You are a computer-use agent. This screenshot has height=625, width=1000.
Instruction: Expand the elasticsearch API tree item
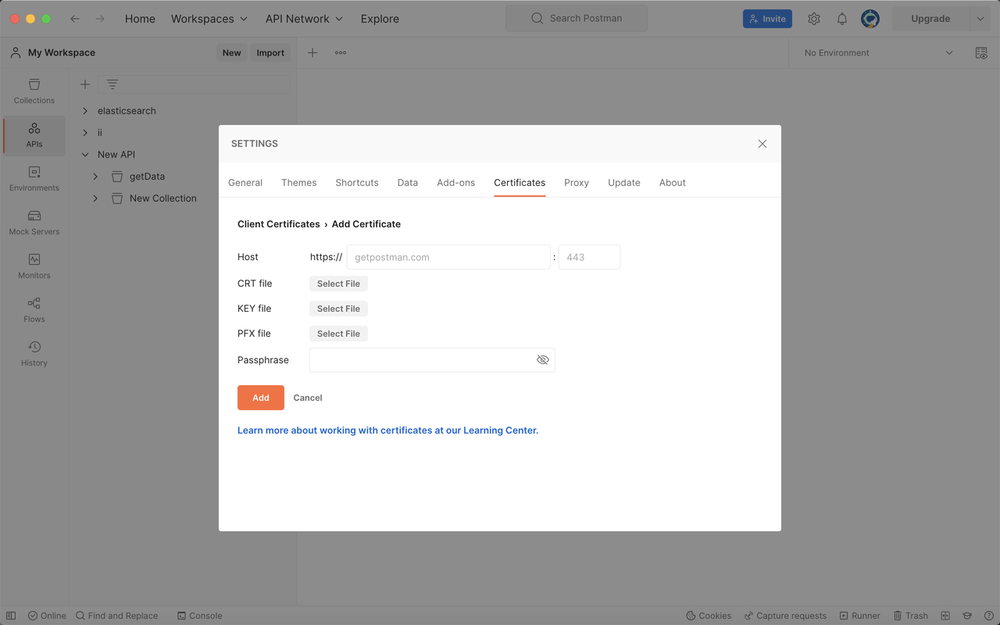(x=85, y=111)
